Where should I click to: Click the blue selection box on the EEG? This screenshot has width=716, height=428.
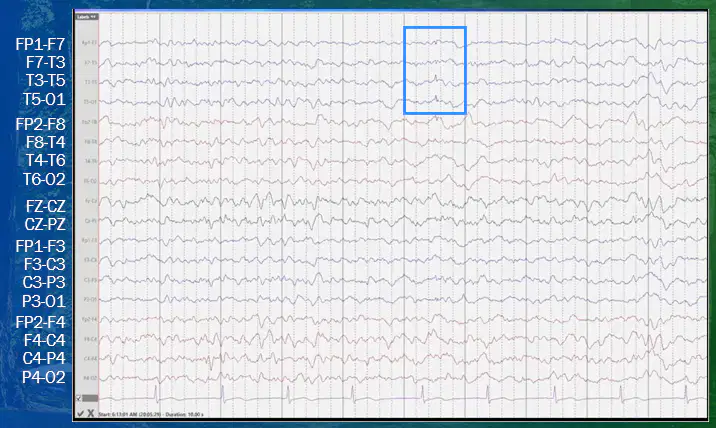435,70
